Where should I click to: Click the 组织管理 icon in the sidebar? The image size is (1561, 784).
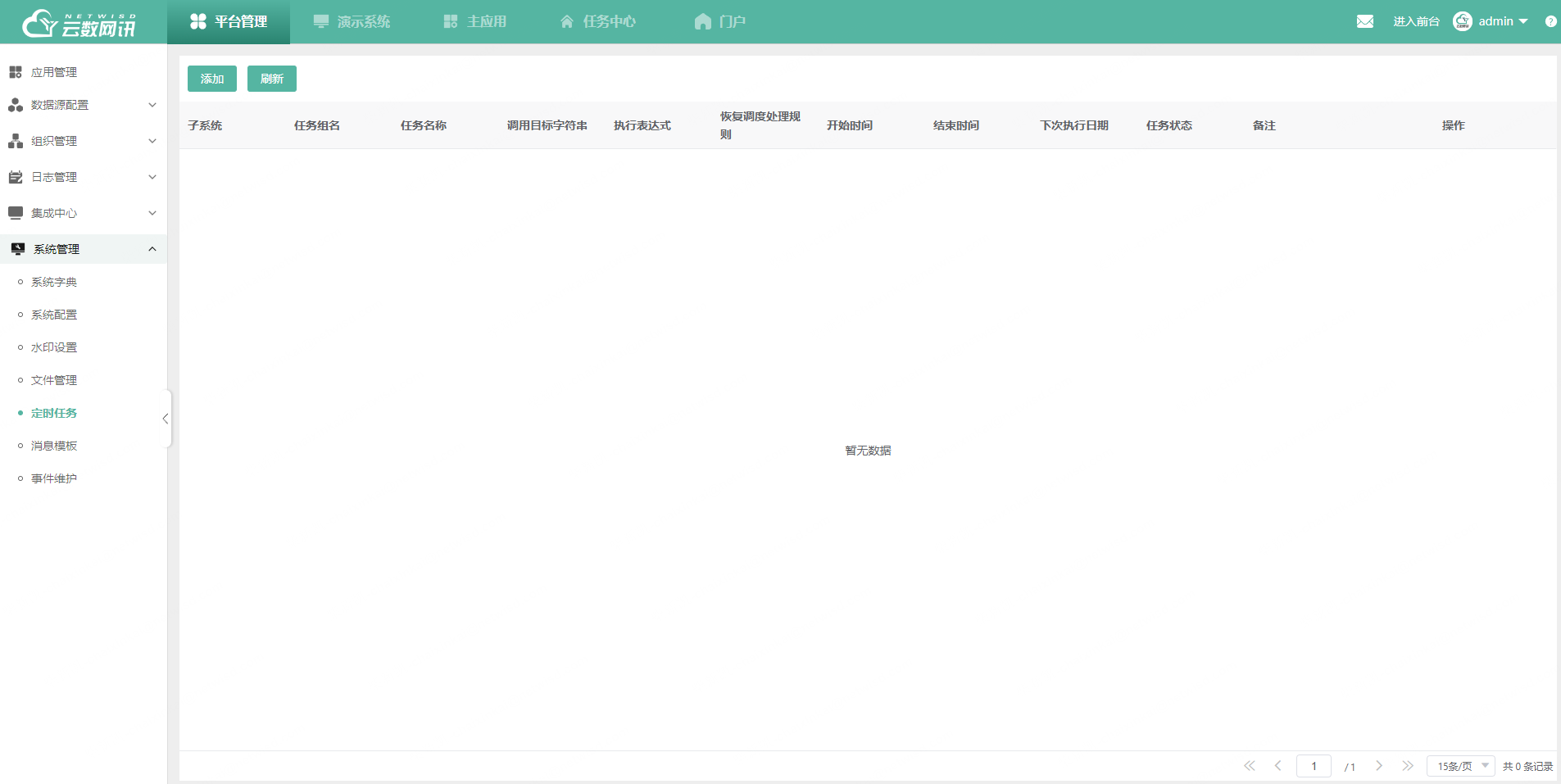[16, 140]
